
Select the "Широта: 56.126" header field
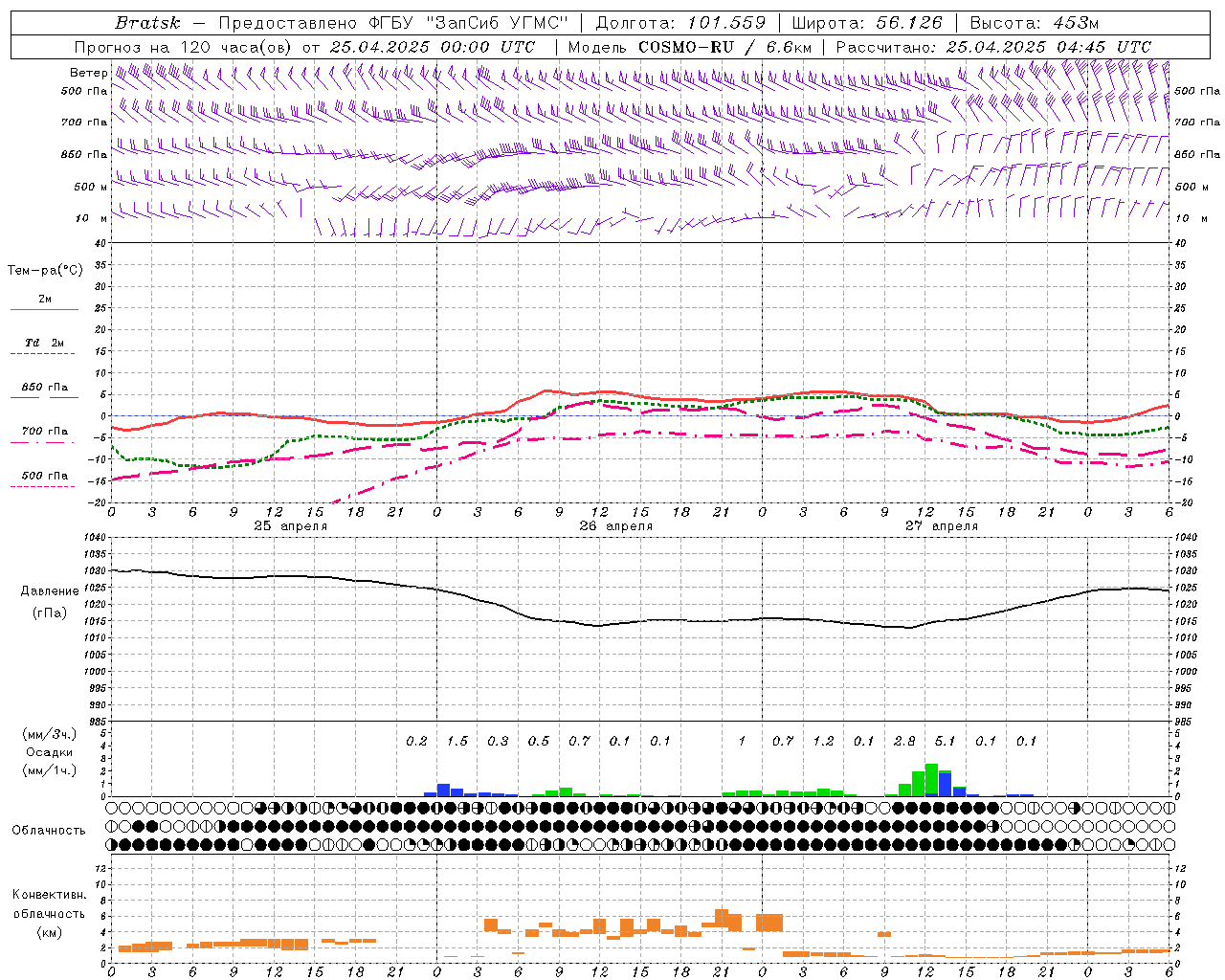(867, 23)
